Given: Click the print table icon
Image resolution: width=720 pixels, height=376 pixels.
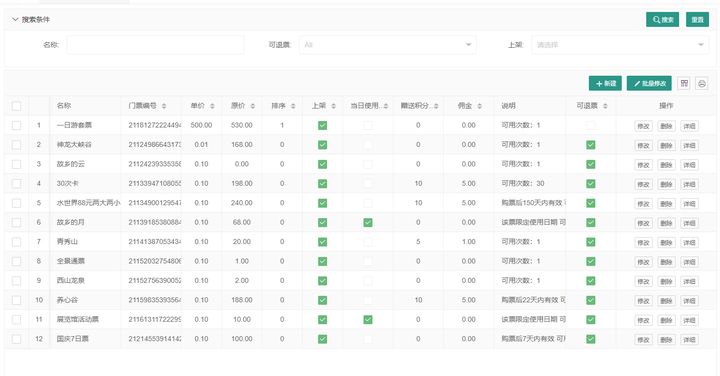Looking at the screenshot, I should point(702,83).
